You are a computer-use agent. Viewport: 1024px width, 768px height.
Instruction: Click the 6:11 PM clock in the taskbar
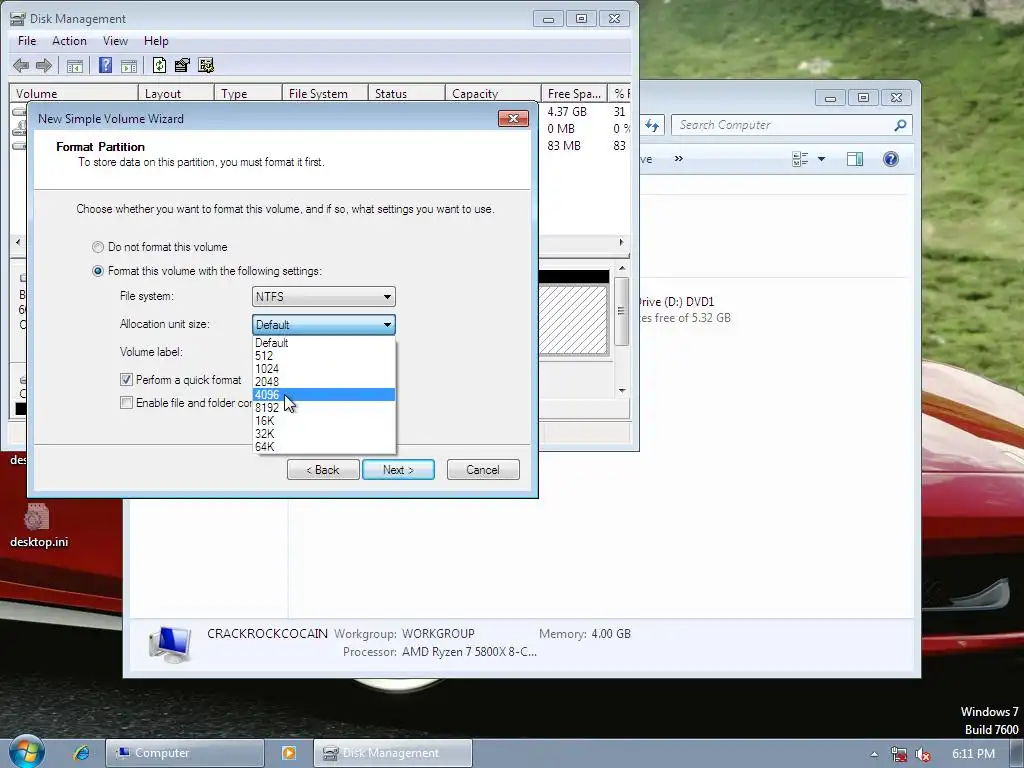point(973,754)
